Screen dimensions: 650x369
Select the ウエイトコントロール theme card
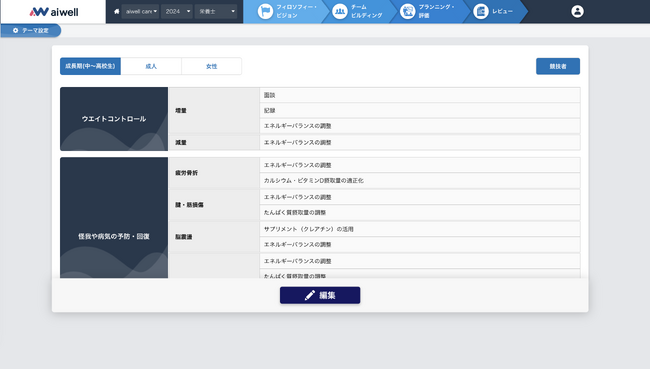pyautogui.click(x=114, y=119)
